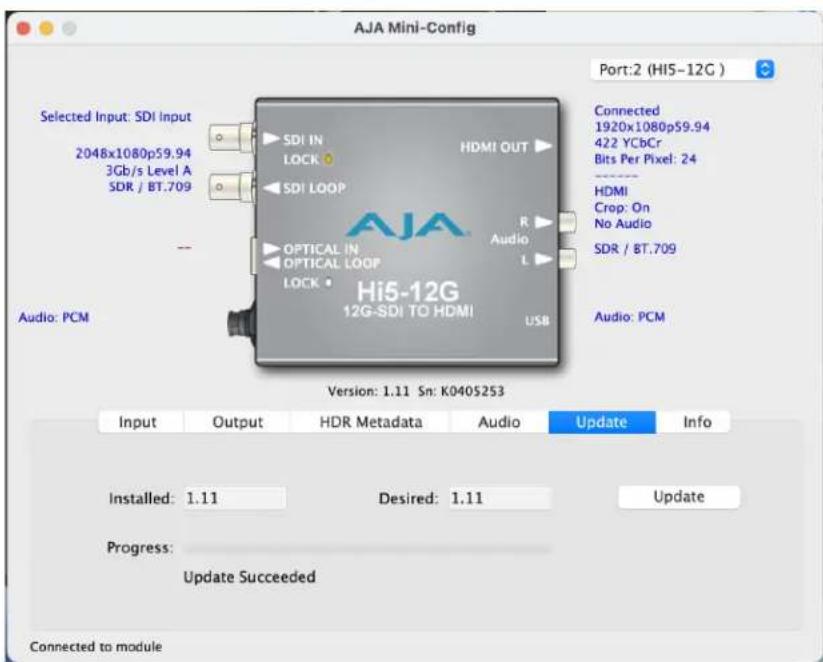Click the left 'Audio: PCM' input label
The width and height of the screenshot is (823, 662).
(x=54, y=318)
